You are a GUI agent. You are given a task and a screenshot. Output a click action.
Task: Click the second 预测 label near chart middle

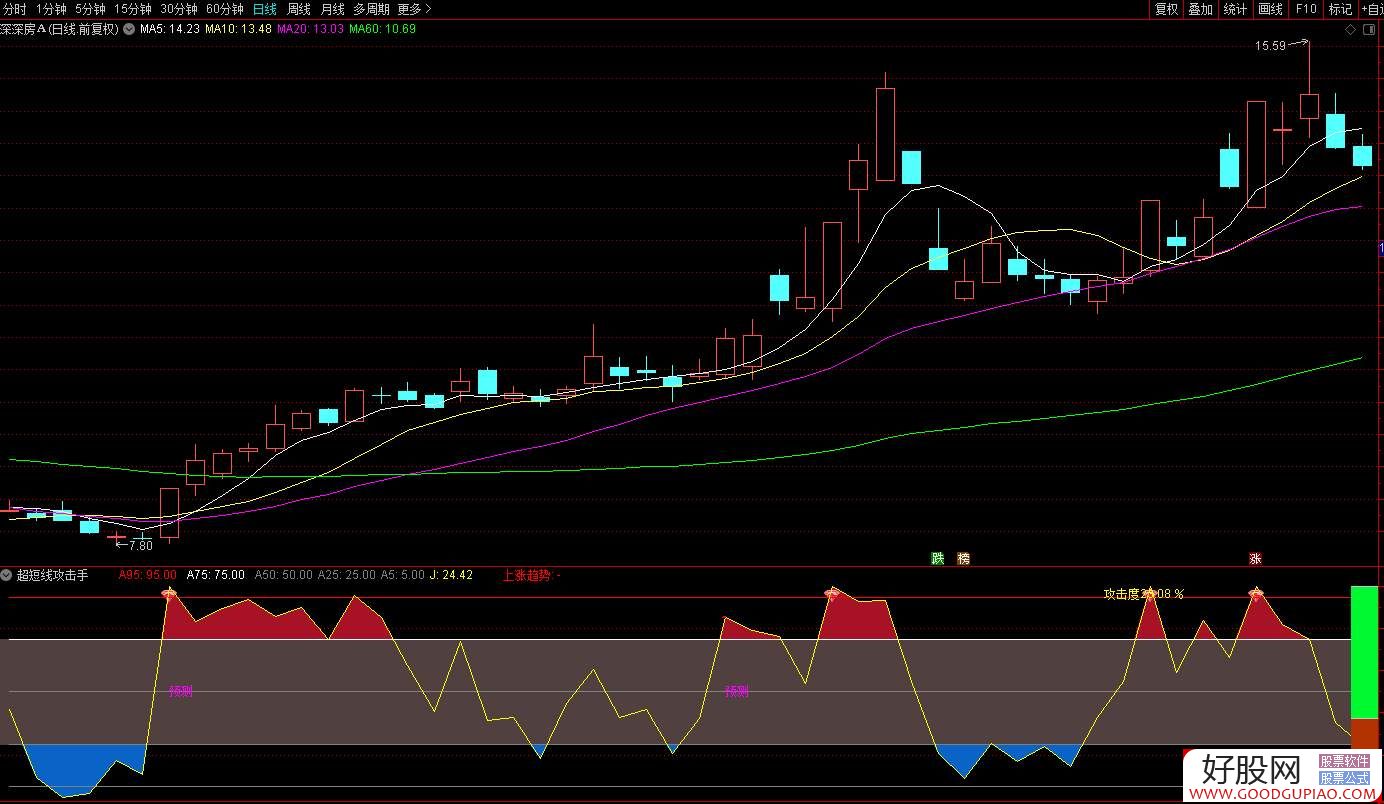pyautogui.click(x=737, y=691)
